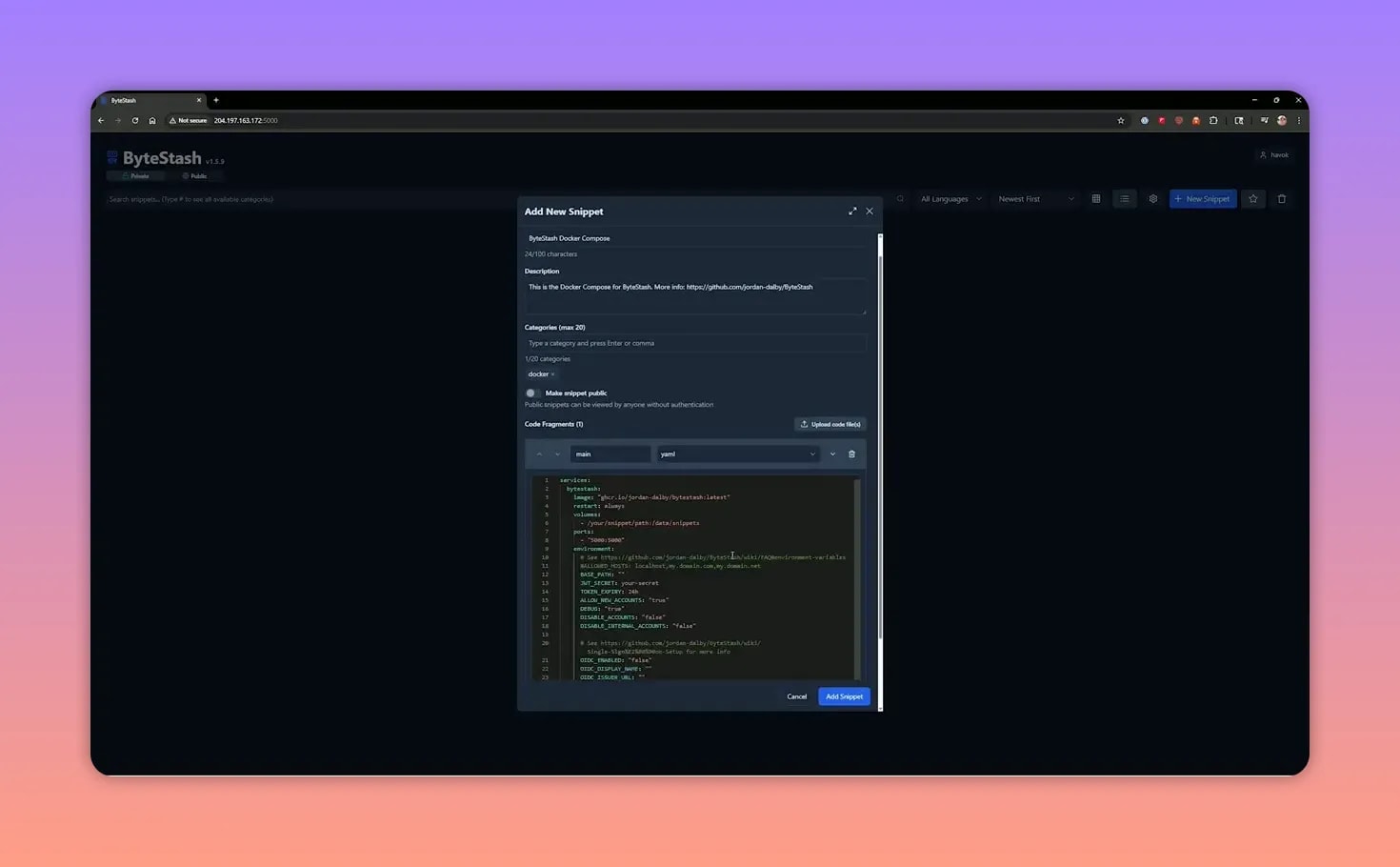The height and width of the screenshot is (867, 1400).
Task: Go to the browser home page
Action: coord(152,121)
